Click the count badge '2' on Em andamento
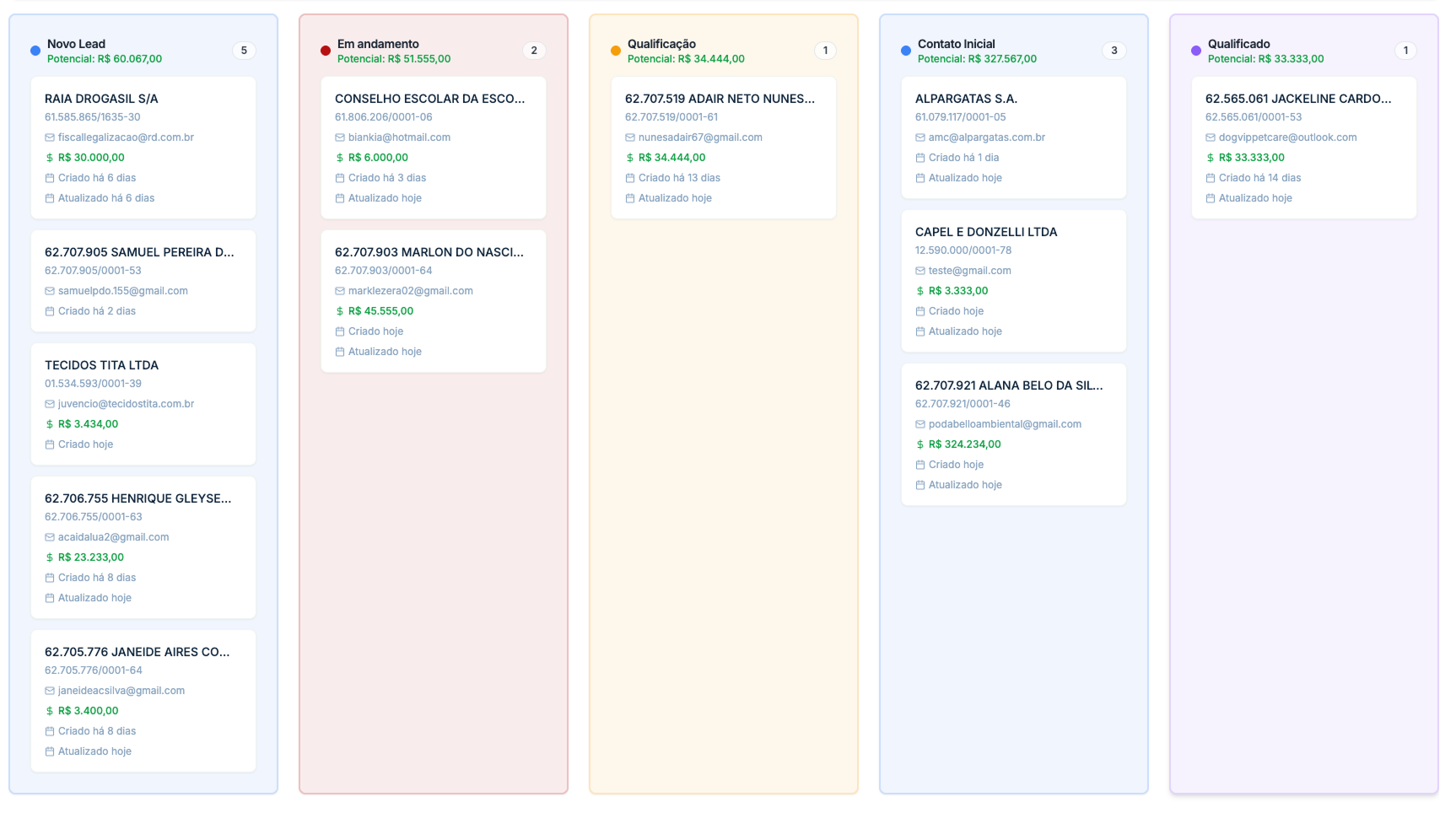Screen dimensions: 1456x813 click(534, 50)
